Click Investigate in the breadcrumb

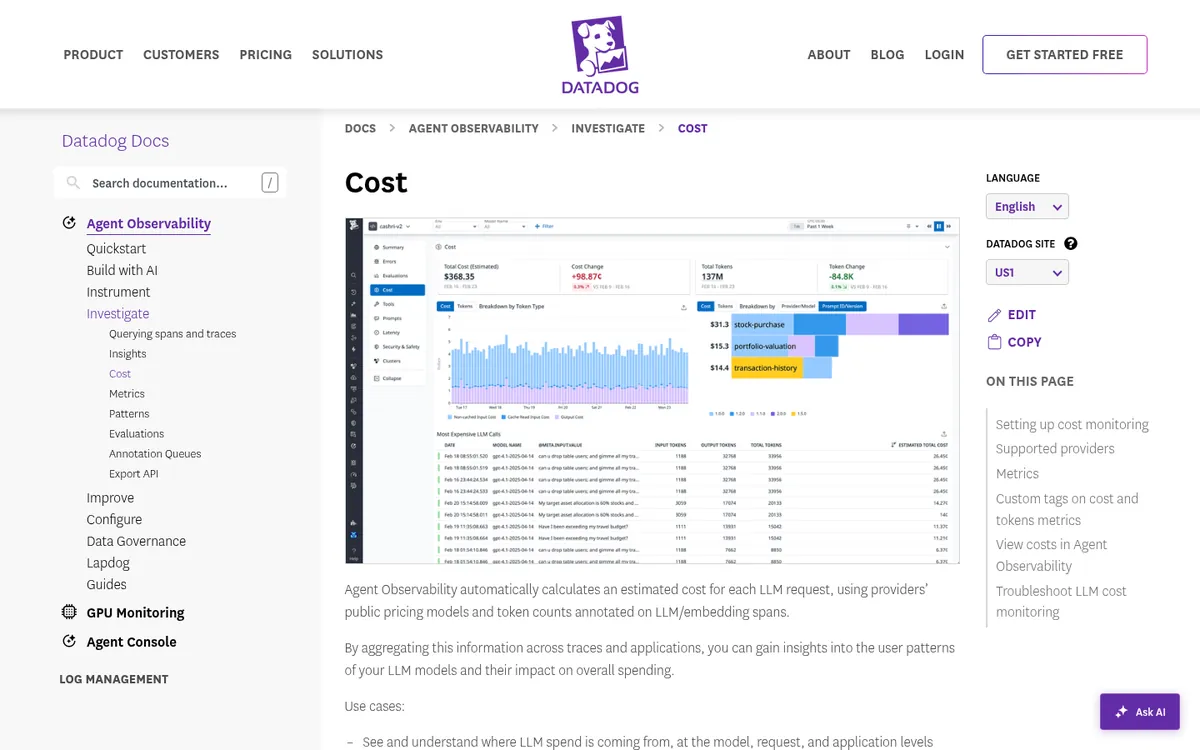608,128
